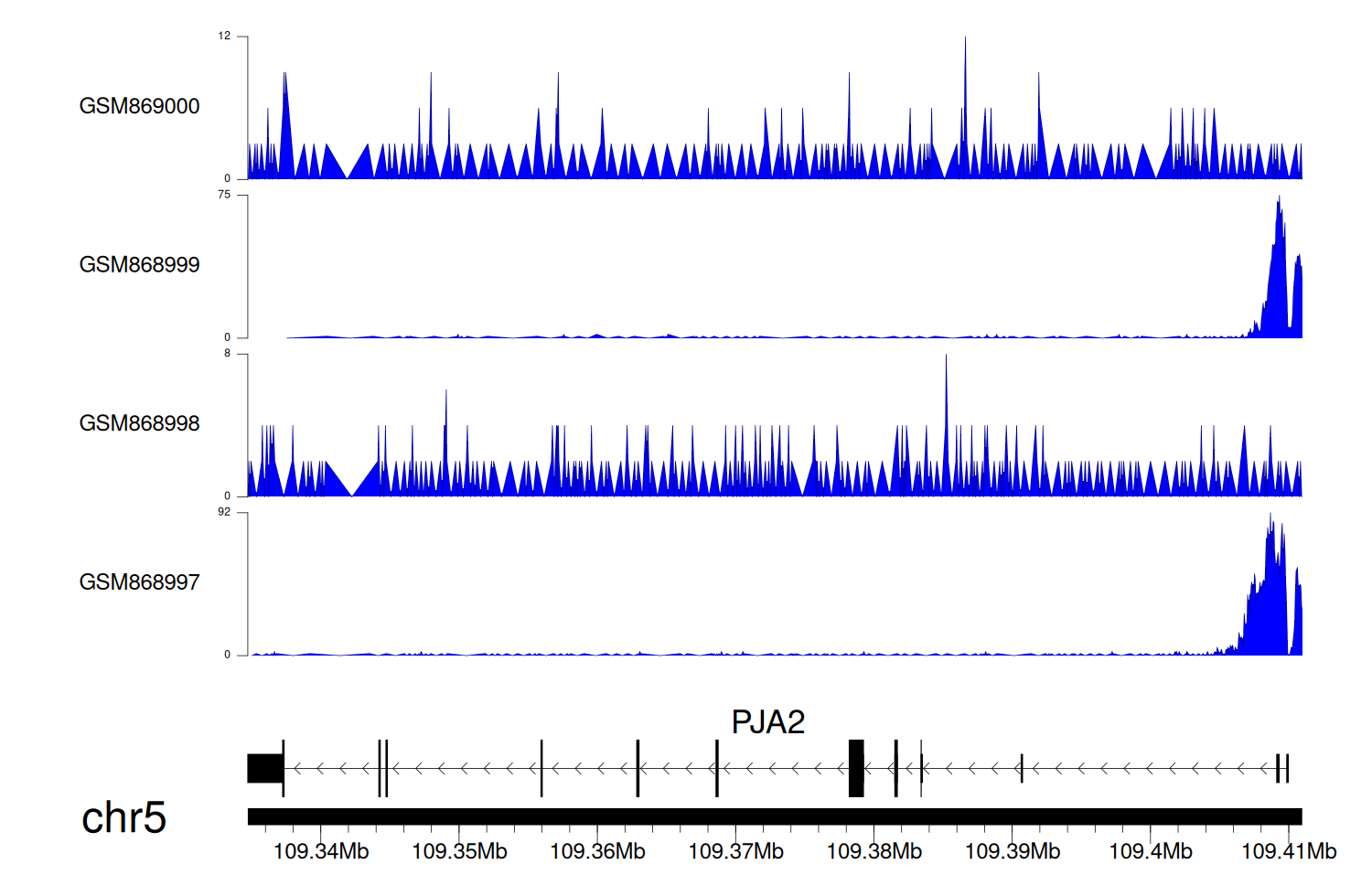Click the GSM869000 track label
Viewport: 1372px width, 896px height.
pyautogui.click(x=139, y=106)
